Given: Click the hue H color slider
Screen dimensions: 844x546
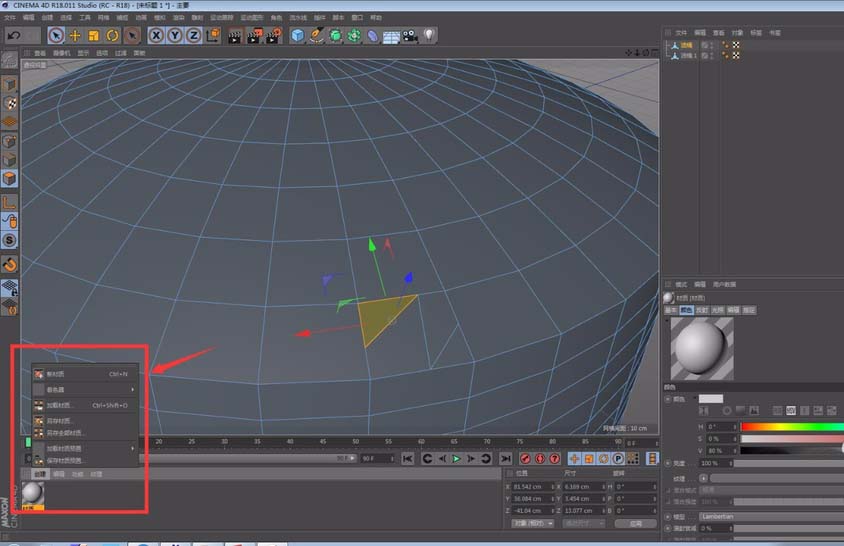Looking at the screenshot, I should (x=790, y=427).
